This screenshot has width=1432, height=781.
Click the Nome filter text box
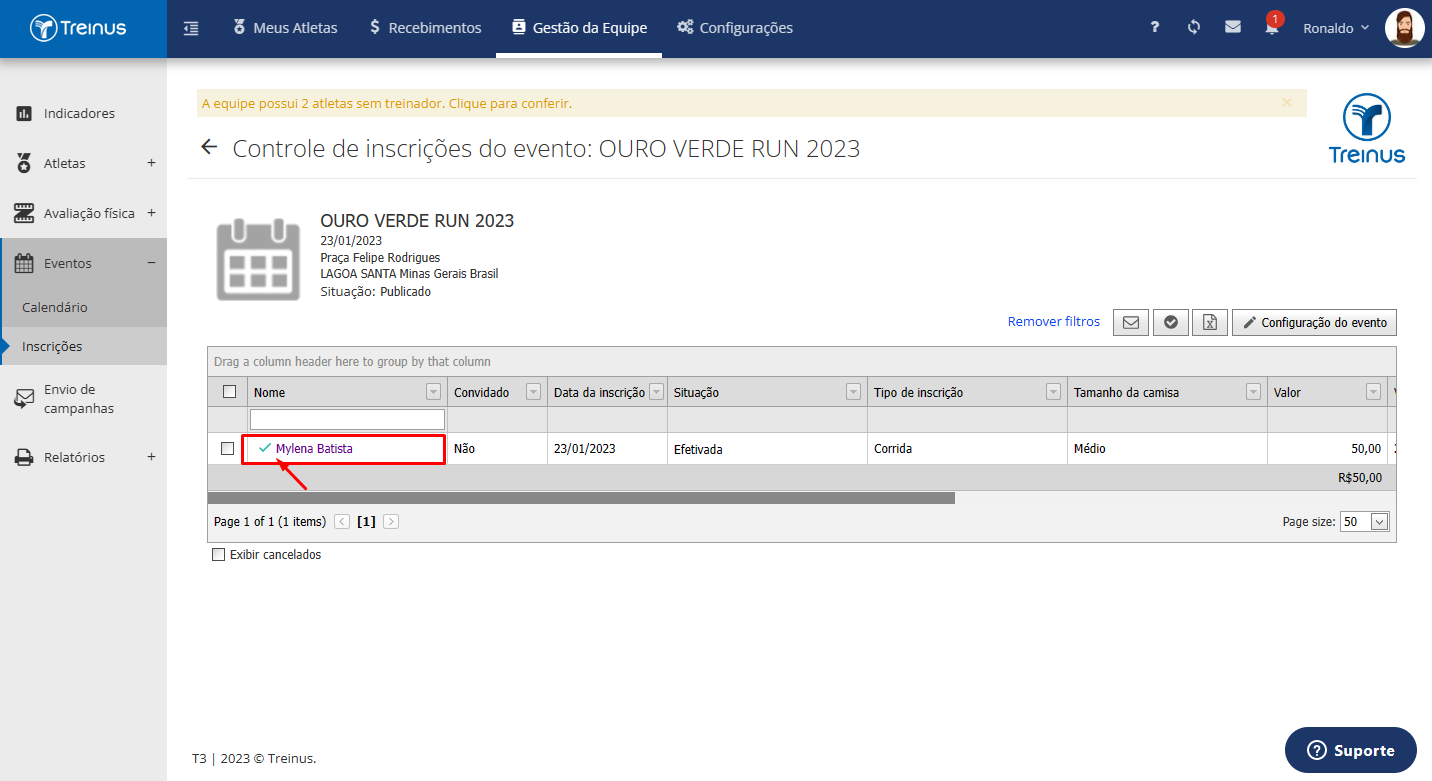pyautogui.click(x=347, y=419)
